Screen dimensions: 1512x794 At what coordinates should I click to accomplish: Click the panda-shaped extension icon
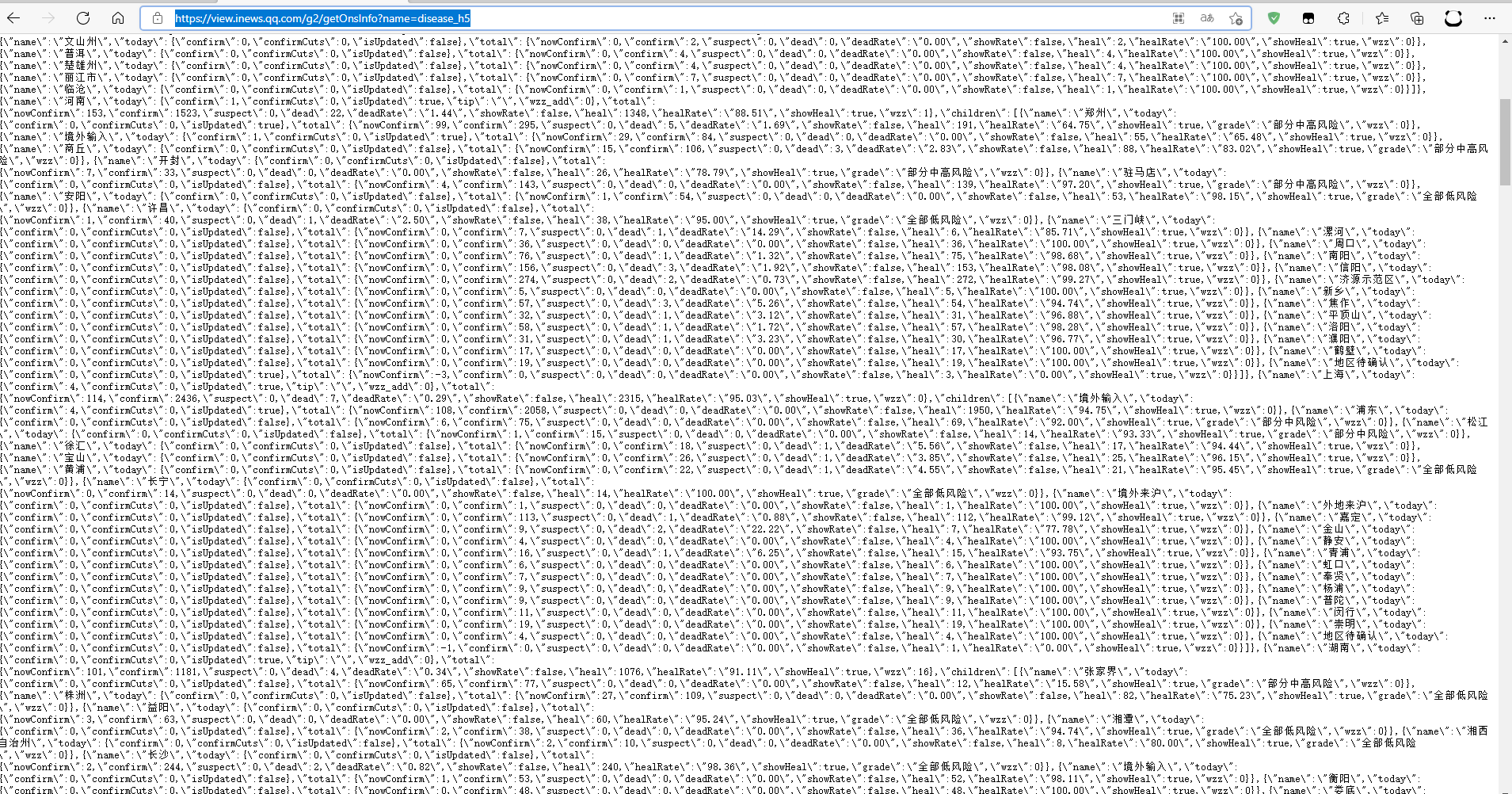point(1453,17)
